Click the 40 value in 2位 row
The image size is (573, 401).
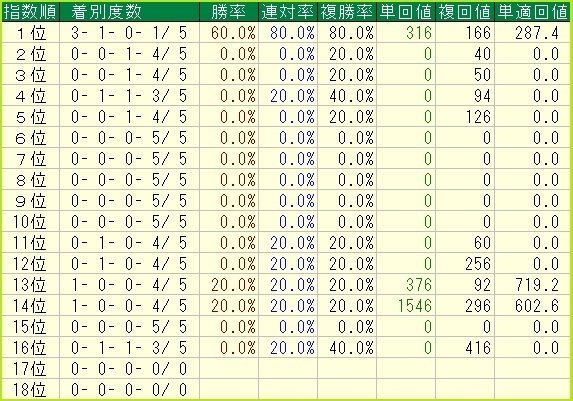tap(482, 54)
